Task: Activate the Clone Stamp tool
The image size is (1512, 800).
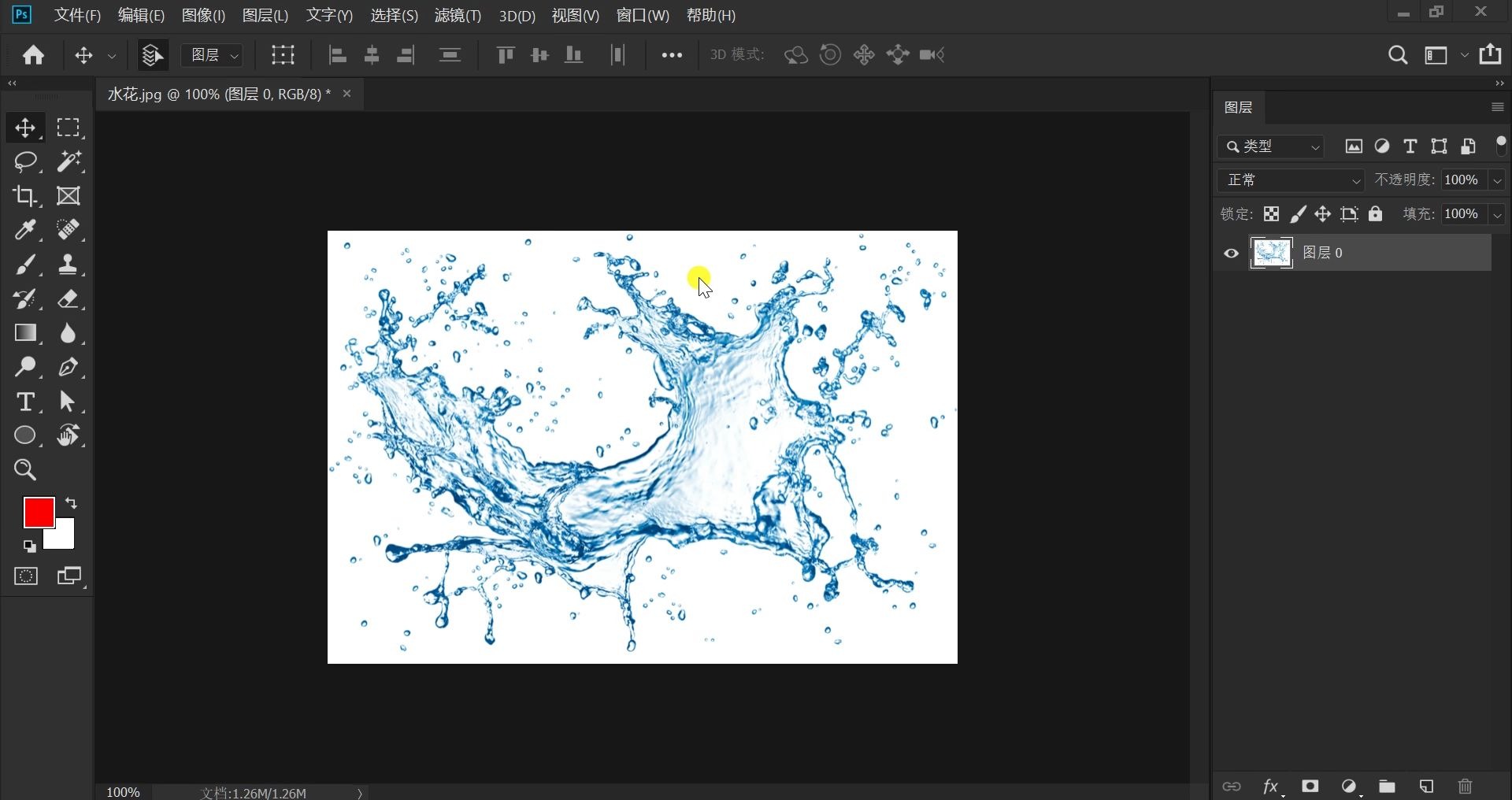Action: (x=69, y=265)
